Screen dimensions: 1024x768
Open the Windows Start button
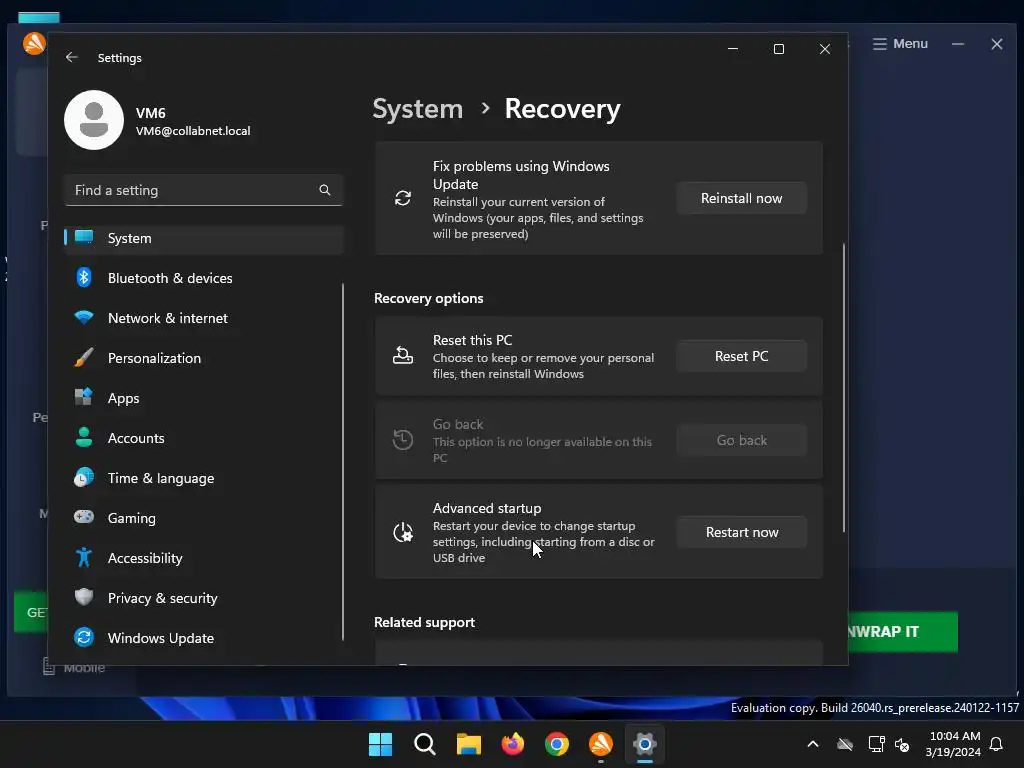pyautogui.click(x=380, y=744)
